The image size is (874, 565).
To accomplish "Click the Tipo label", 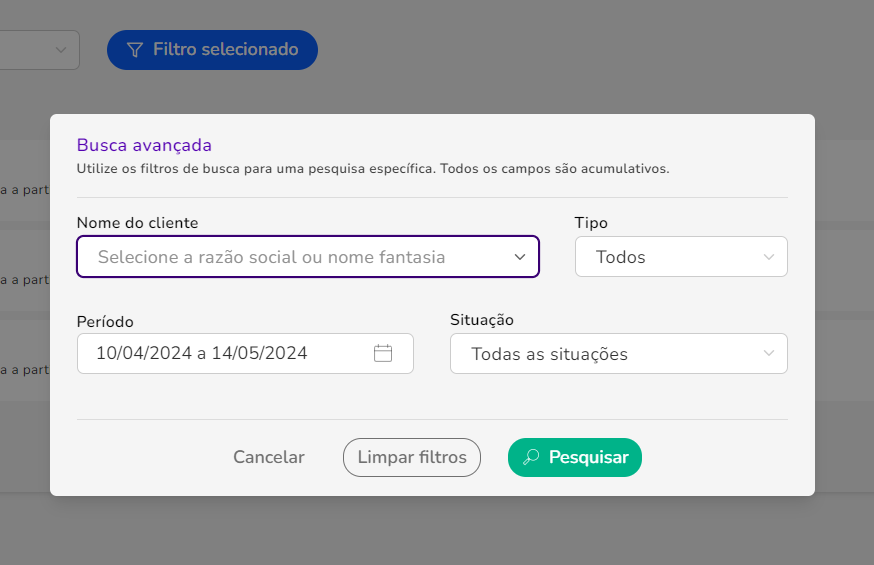I will coord(591,223).
